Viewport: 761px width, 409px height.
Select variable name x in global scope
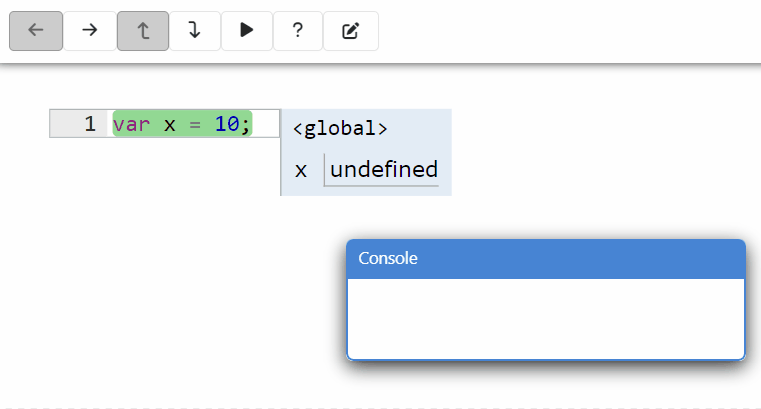click(x=301, y=170)
